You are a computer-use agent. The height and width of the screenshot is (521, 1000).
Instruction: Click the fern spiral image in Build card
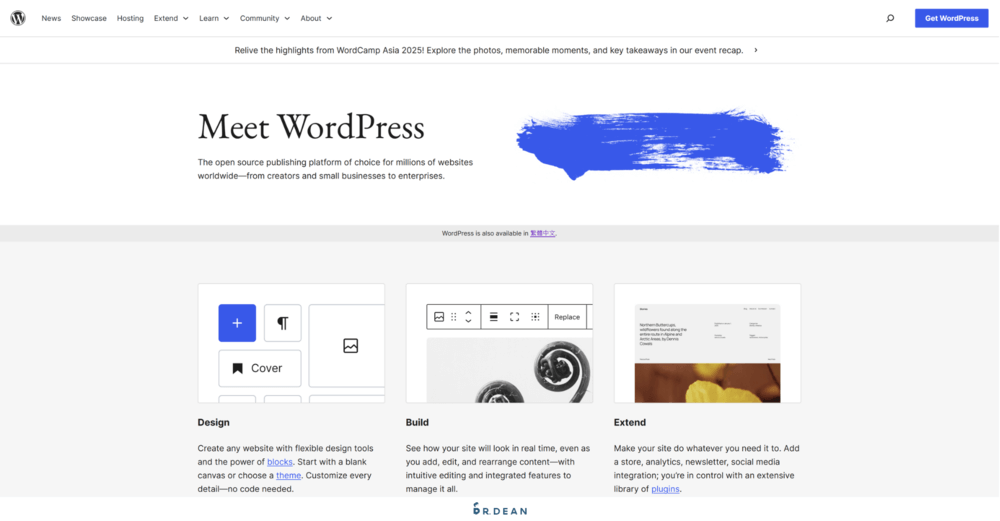[x=510, y=371]
